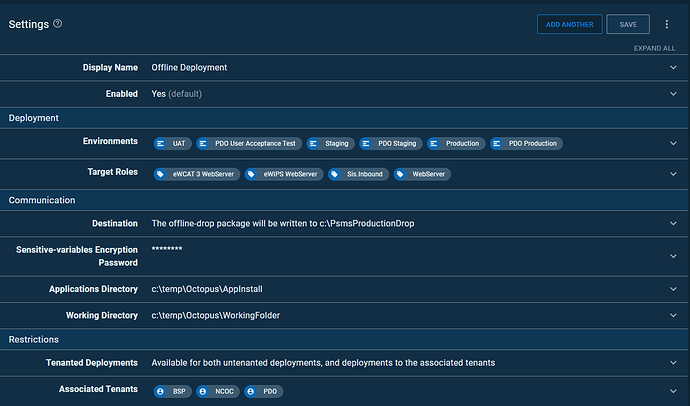Click the NCDC tenant chip
The height and width of the screenshot is (406, 690).
tap(217, 391)
